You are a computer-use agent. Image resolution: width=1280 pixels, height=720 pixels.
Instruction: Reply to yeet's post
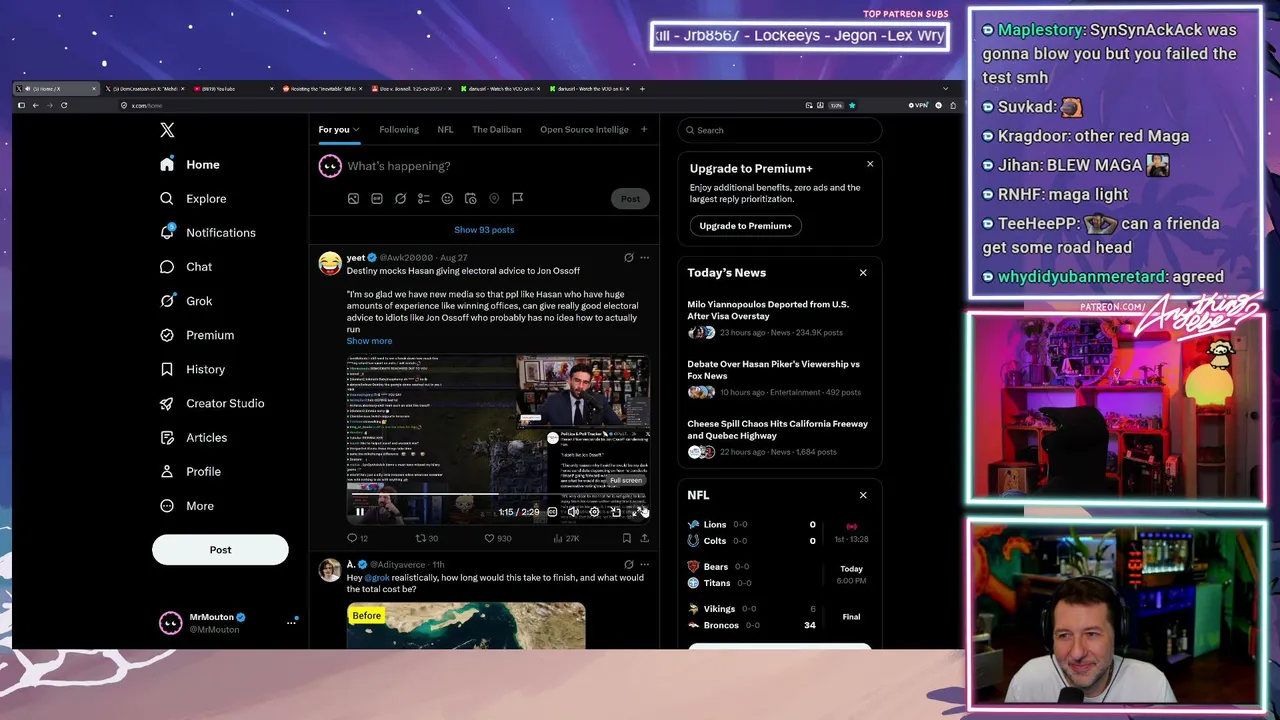(x=357, y=538)
